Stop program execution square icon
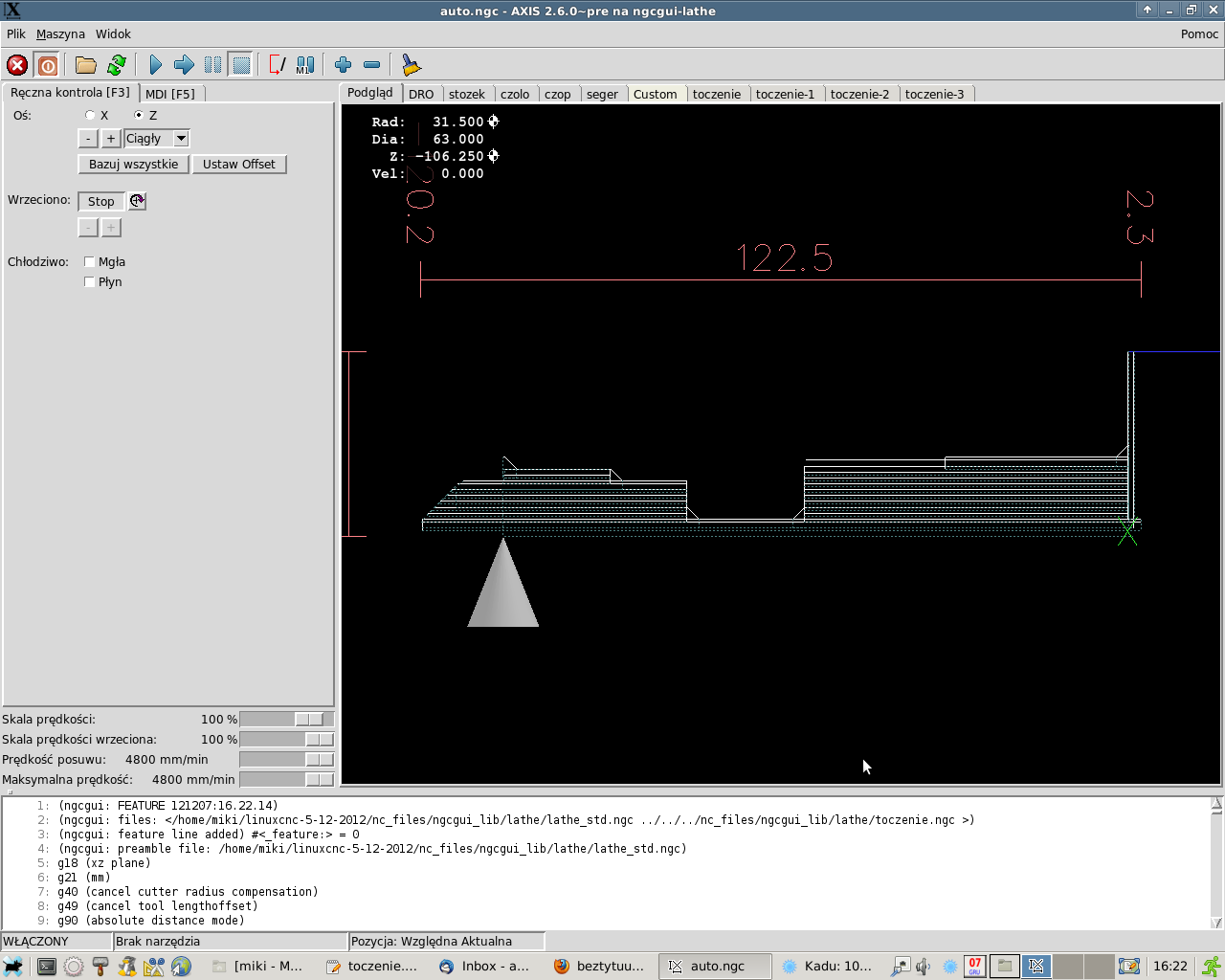 pyautogui.click(x=241, y=65)
